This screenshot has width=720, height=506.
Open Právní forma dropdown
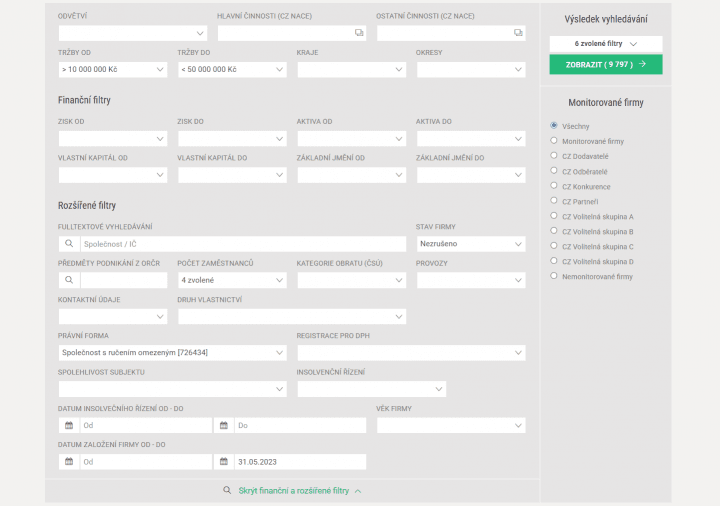pyautogui.click(x=173, y=353)
